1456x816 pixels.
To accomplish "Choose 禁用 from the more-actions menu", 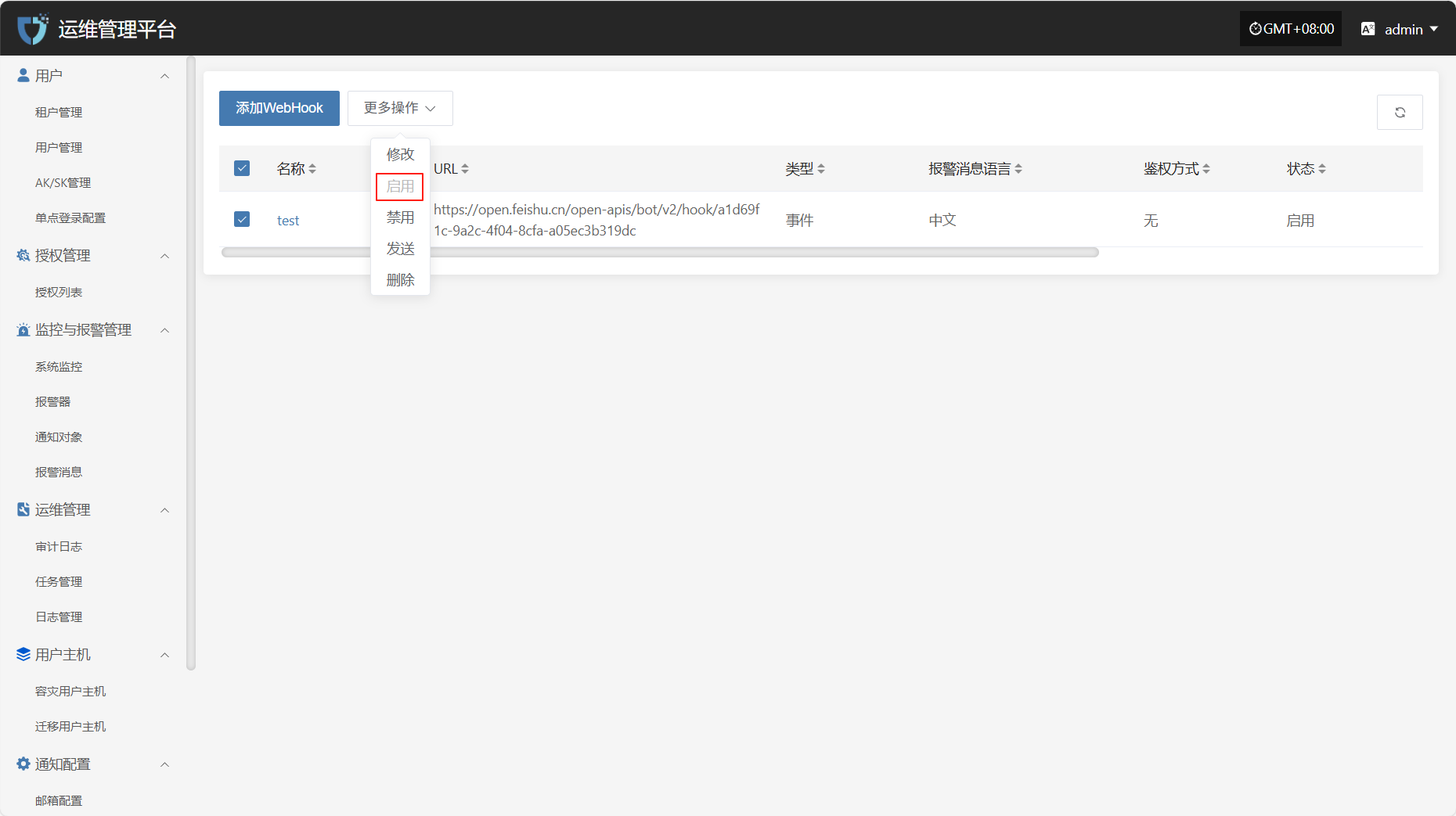I will pos(400,217).
